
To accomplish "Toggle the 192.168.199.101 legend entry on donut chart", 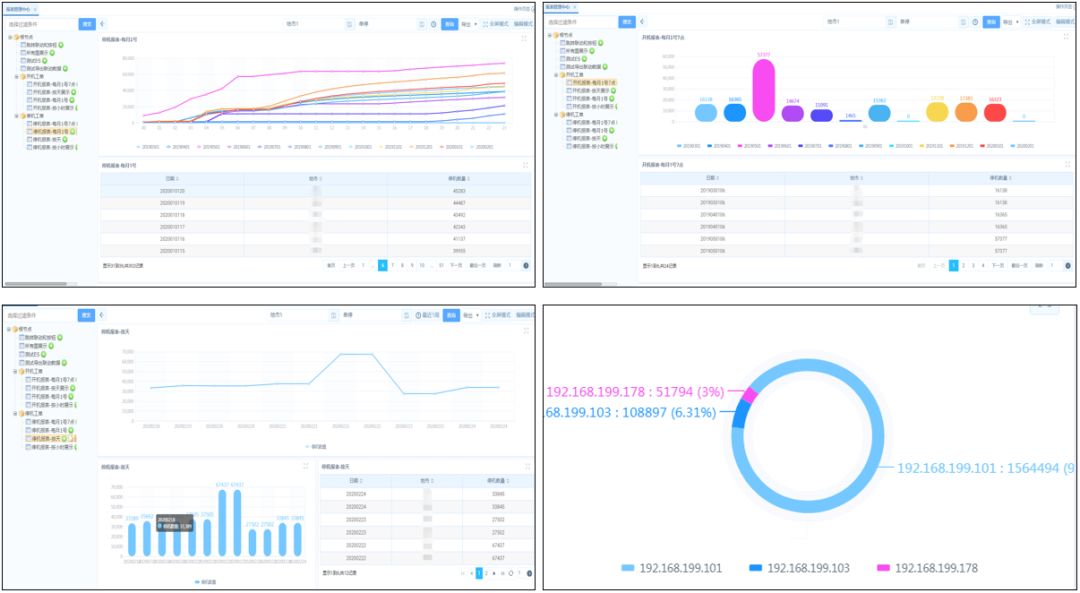I will click(x=672, y=568).
